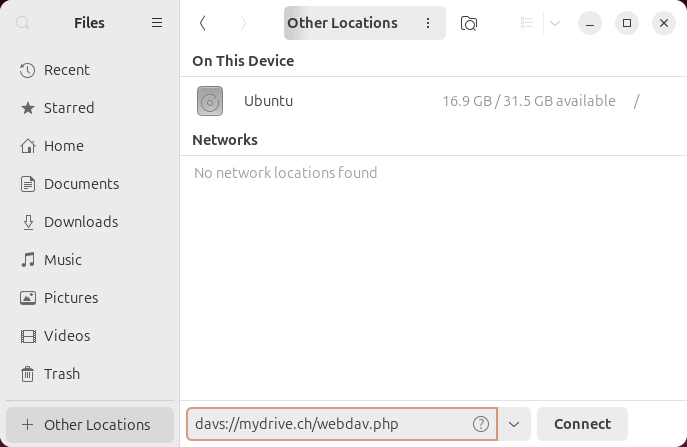Click the Trash bin icon

(x=28, y=374)
